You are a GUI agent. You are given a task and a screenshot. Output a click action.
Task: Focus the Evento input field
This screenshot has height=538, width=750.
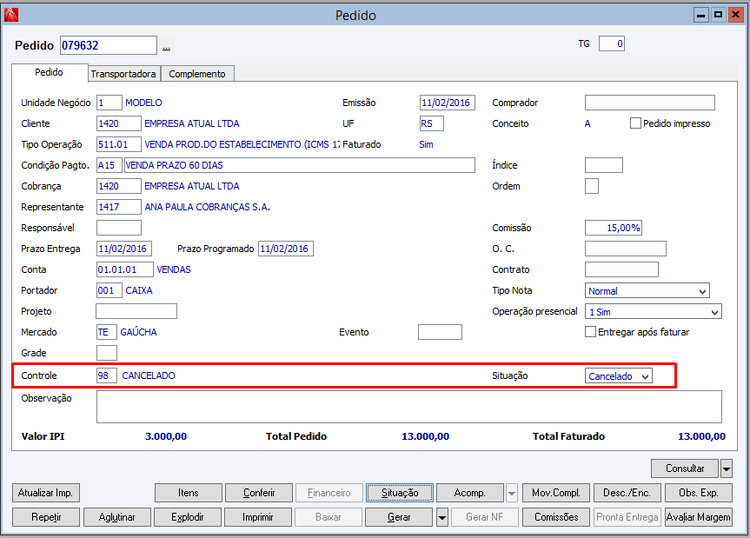[x=440, y=332]
